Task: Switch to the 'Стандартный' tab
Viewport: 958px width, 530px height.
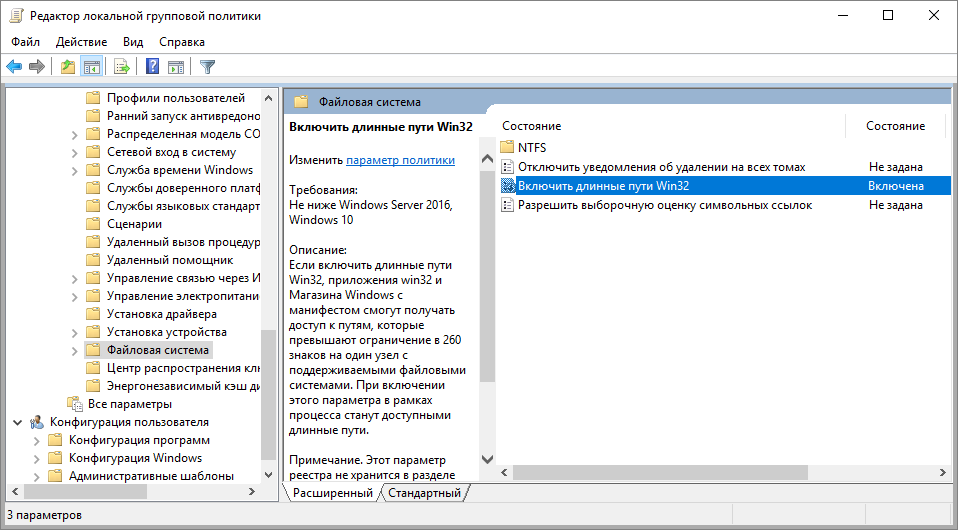Action: click(424, 493)
